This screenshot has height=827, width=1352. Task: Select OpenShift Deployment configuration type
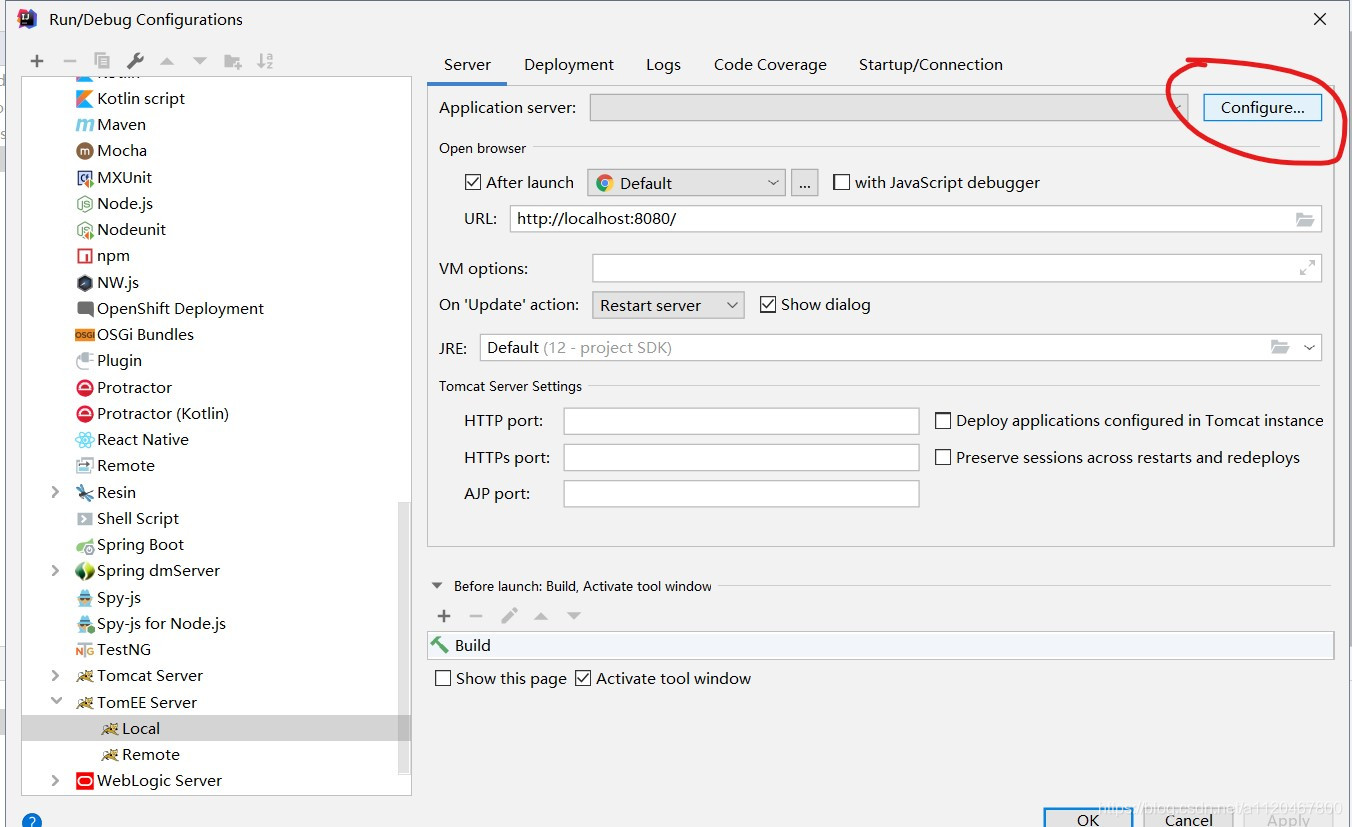[180, 308]
